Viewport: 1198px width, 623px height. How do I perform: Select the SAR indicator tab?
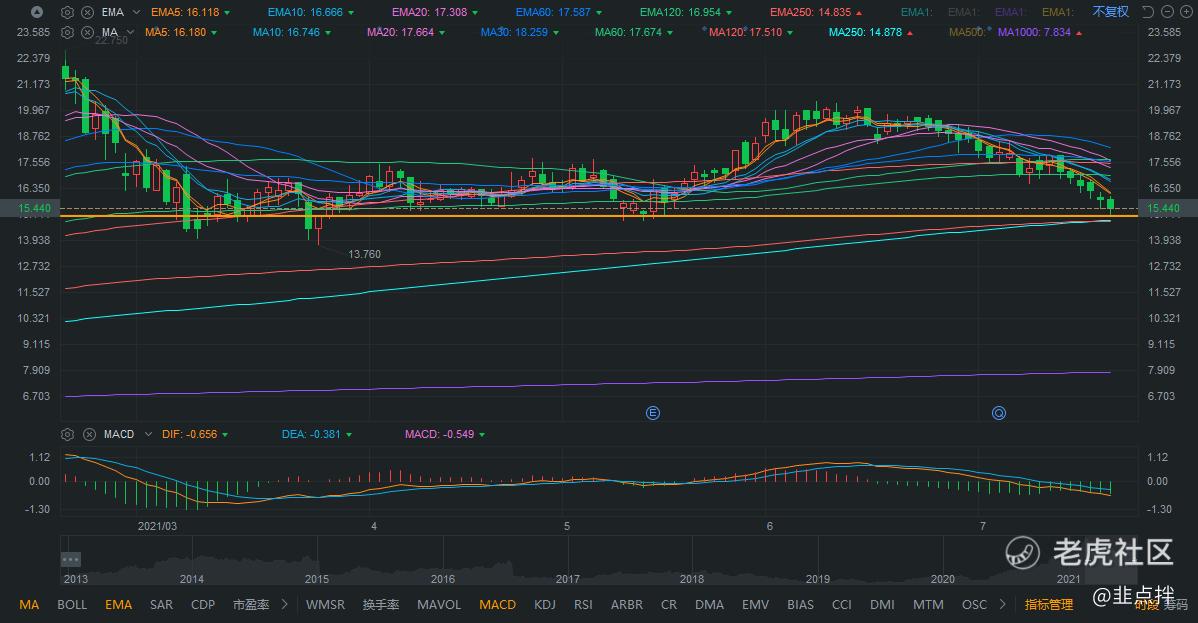click(x=161, y=605)
